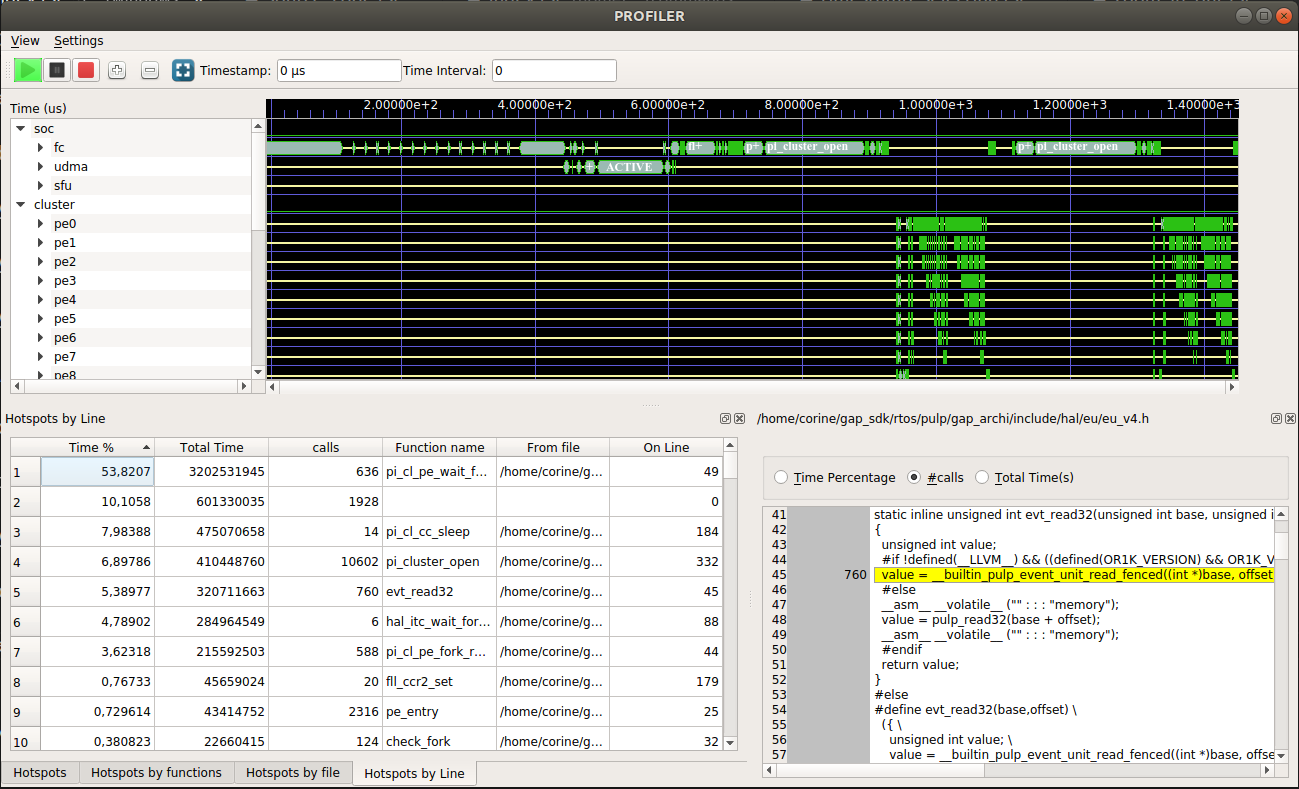This screenshot has width=1299, height=789.
Task: Collapse the cluster tree node
Action: [20, 205]
